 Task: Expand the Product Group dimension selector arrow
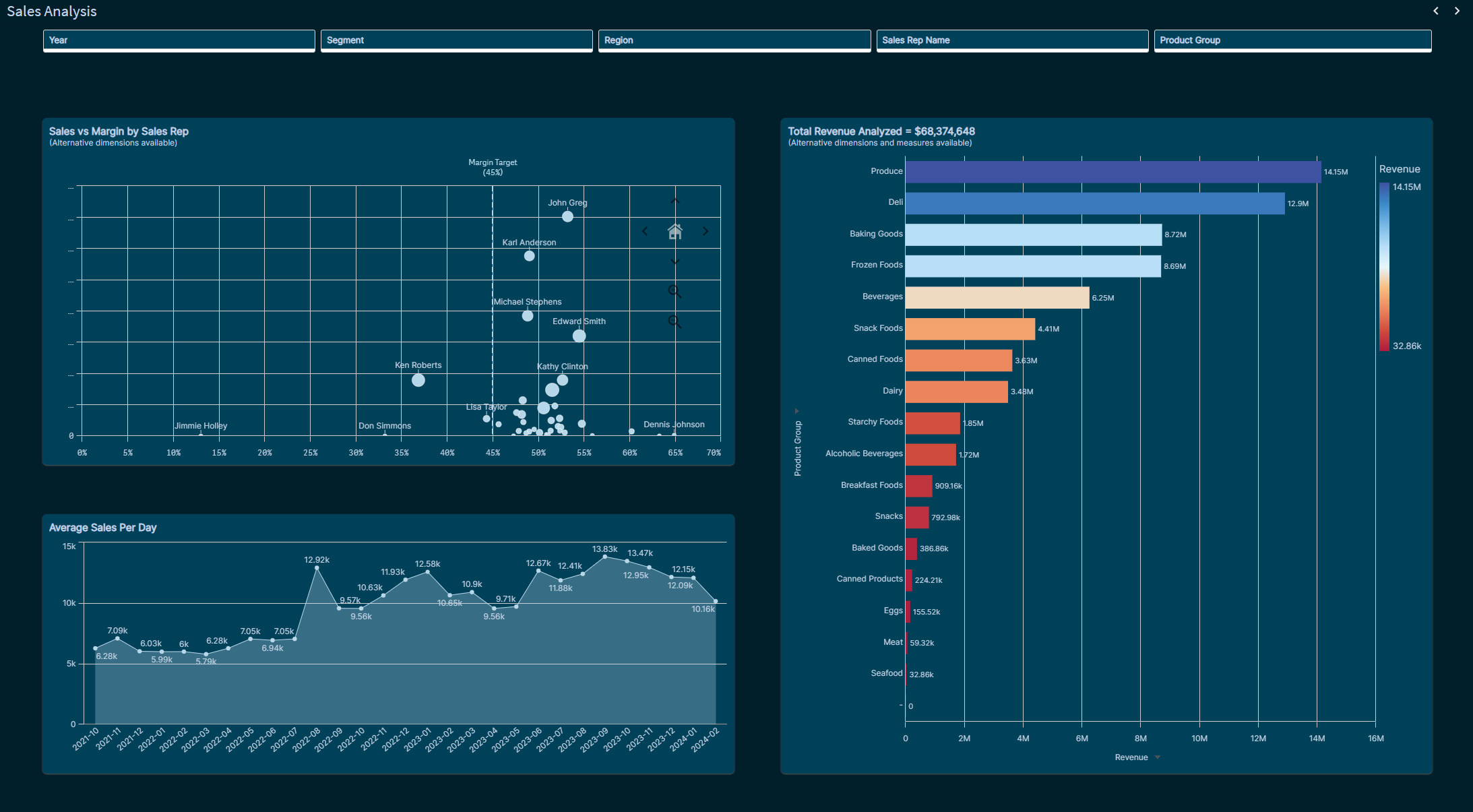pos(797,410)
